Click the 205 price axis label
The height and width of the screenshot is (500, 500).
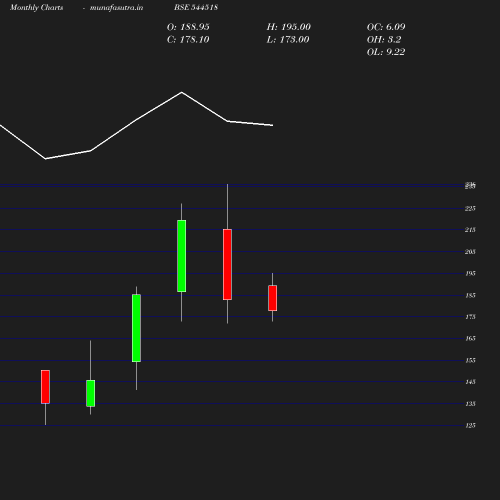click(470, 252)
